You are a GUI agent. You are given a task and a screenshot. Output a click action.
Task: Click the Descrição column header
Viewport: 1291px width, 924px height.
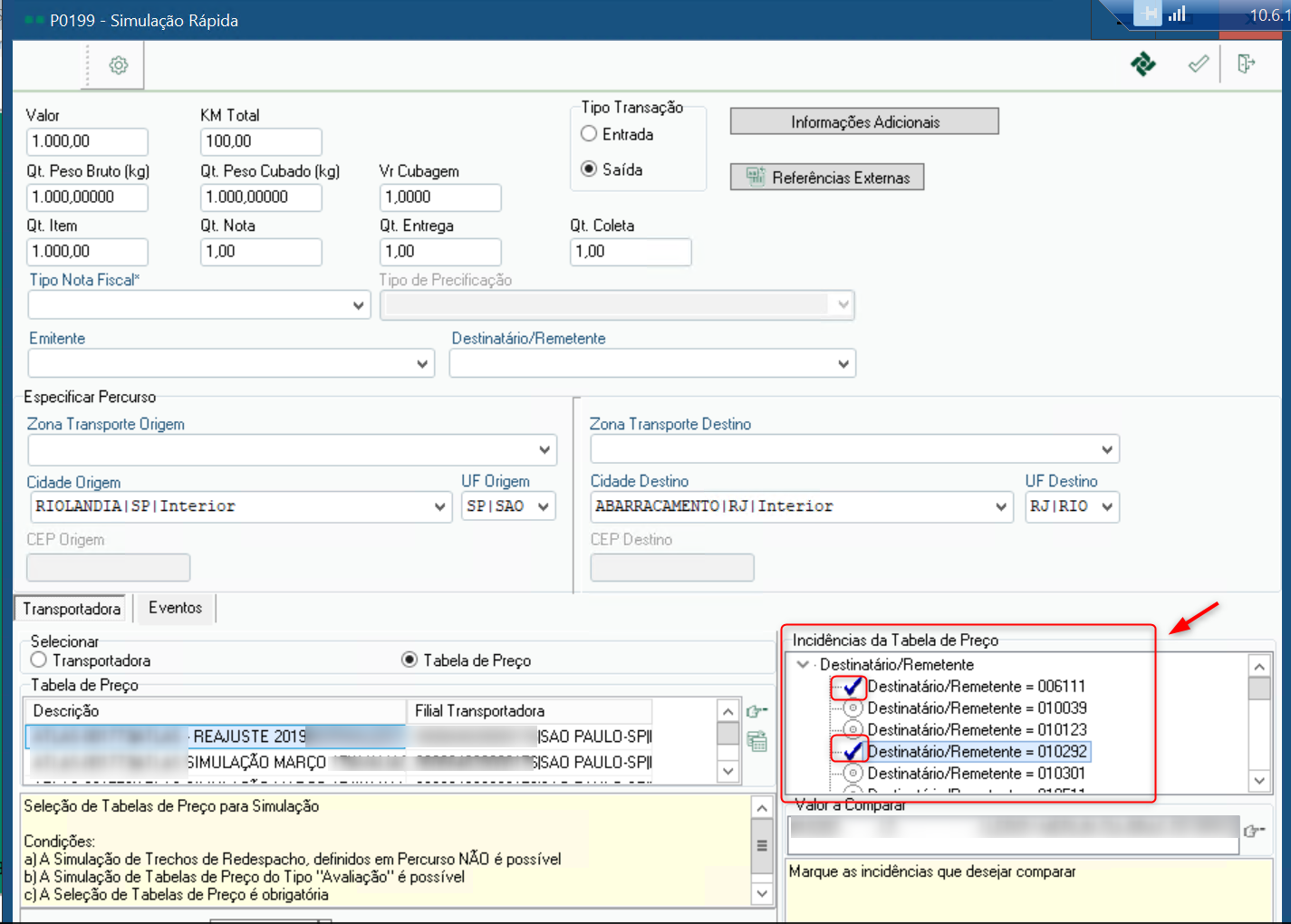(x=216, y=711)
